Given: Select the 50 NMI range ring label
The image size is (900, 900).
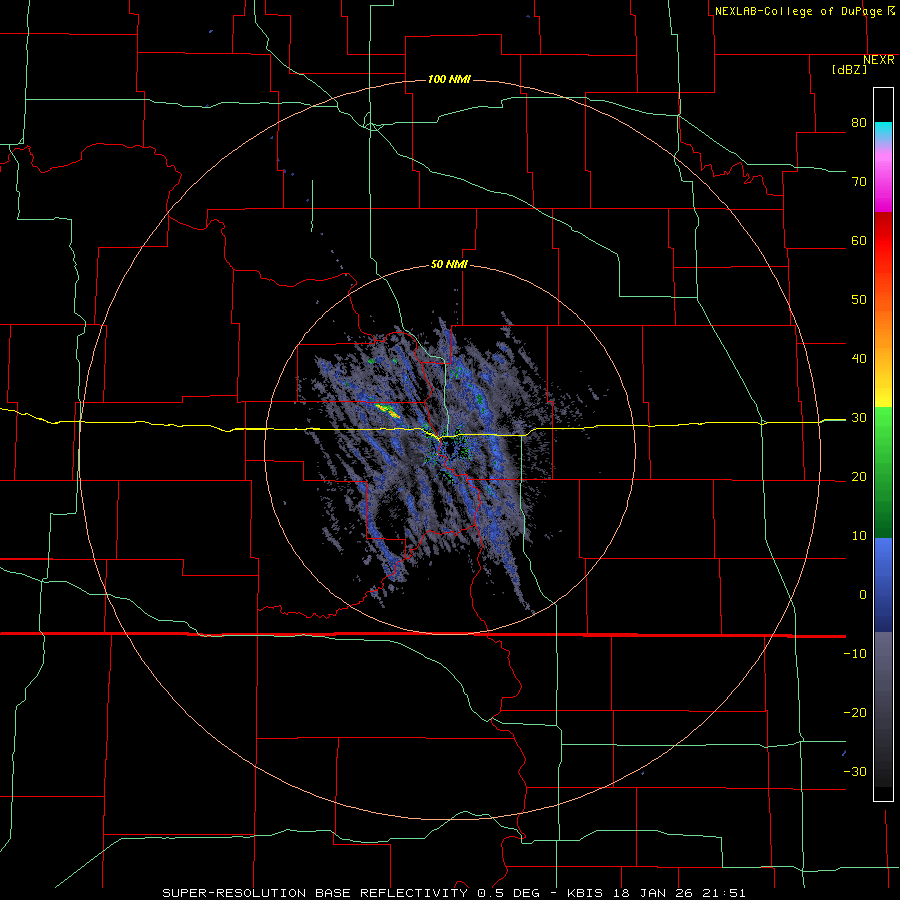Looking at the screenshot, I should [x=449, y=265].
